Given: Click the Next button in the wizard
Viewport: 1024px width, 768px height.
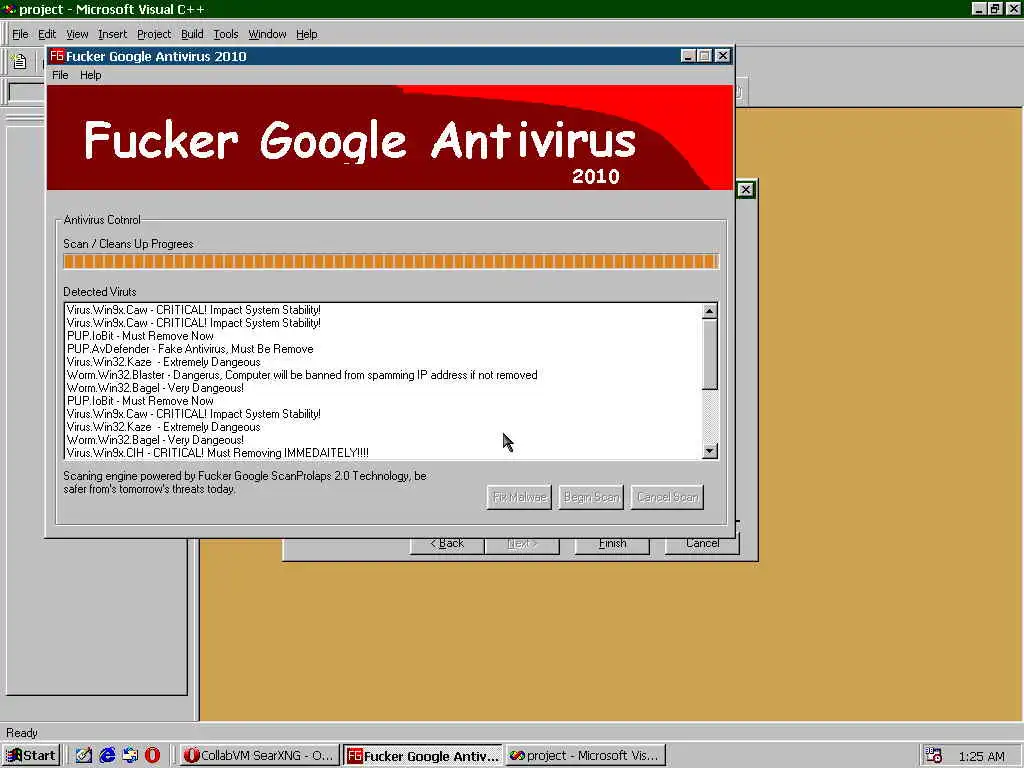Looking at the screenshot, I should [x=522, y=544].
